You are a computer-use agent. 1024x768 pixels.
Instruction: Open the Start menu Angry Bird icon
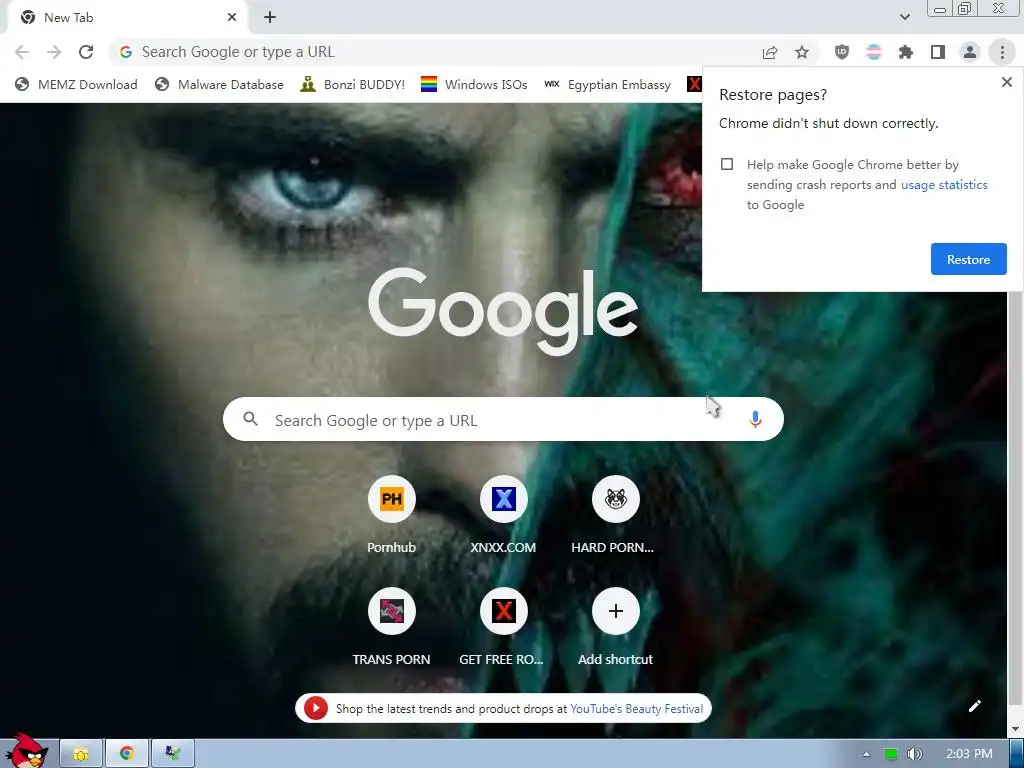tap(27, 751)
